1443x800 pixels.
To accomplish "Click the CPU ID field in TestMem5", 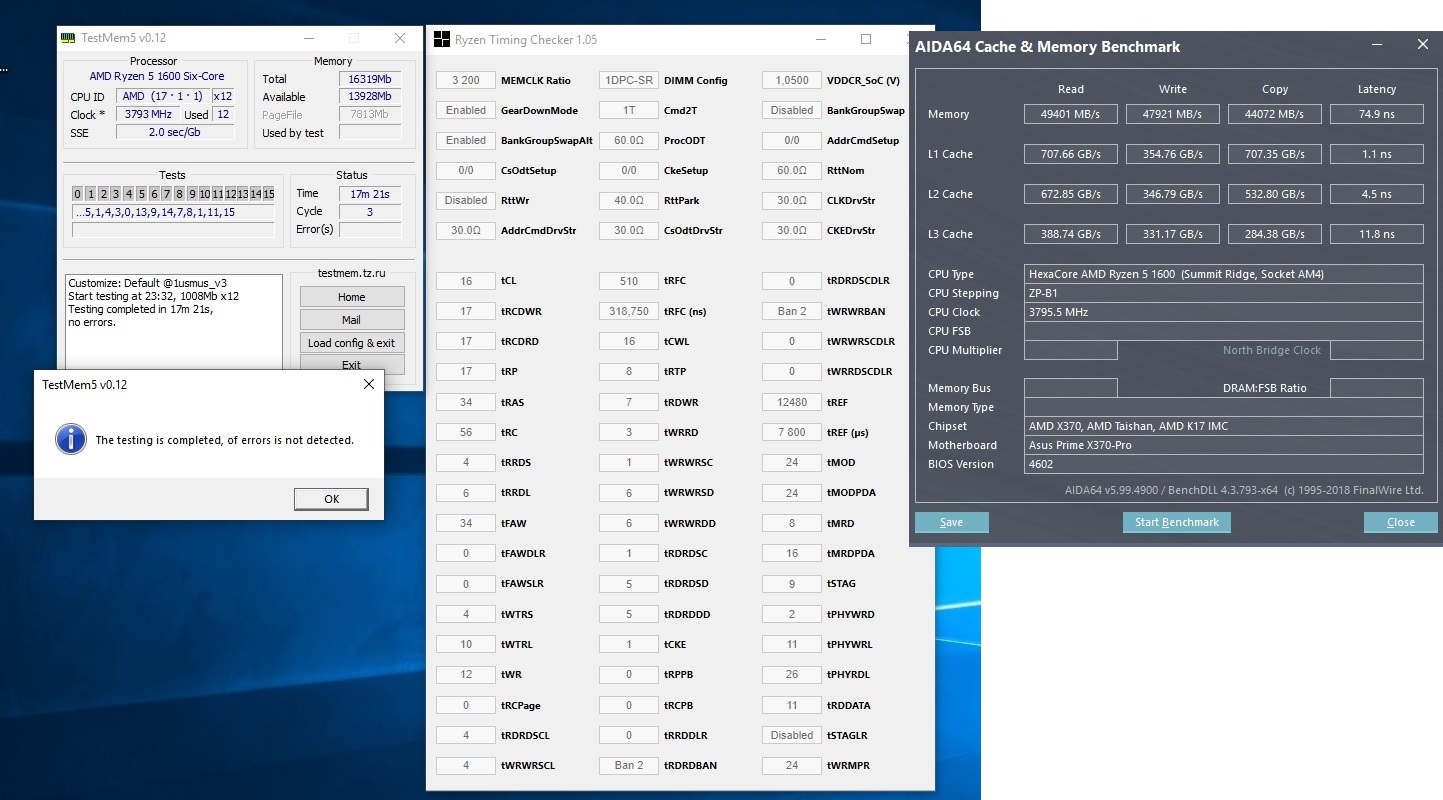I will point(162,97).
